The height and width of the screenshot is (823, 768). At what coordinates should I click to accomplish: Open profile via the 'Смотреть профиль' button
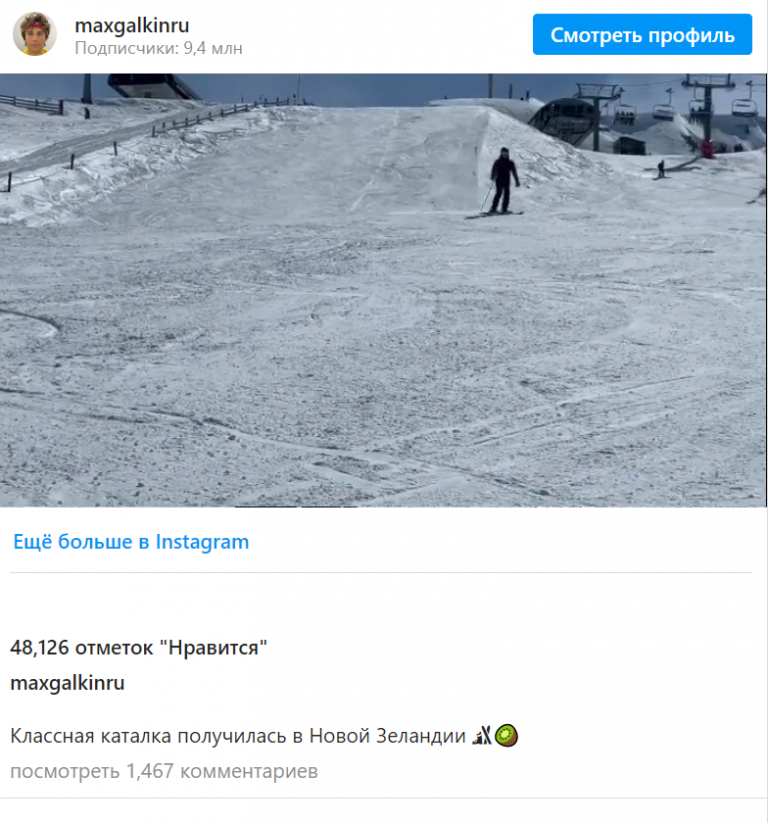coord(642,35)
